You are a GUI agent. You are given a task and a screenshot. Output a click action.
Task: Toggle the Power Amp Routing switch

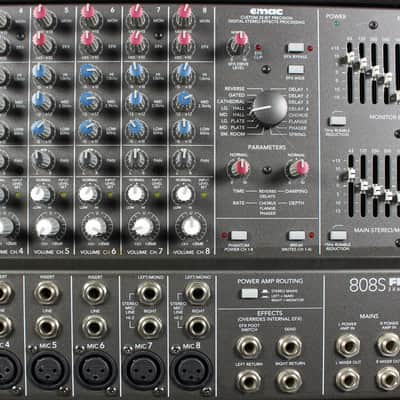[250, 293]
